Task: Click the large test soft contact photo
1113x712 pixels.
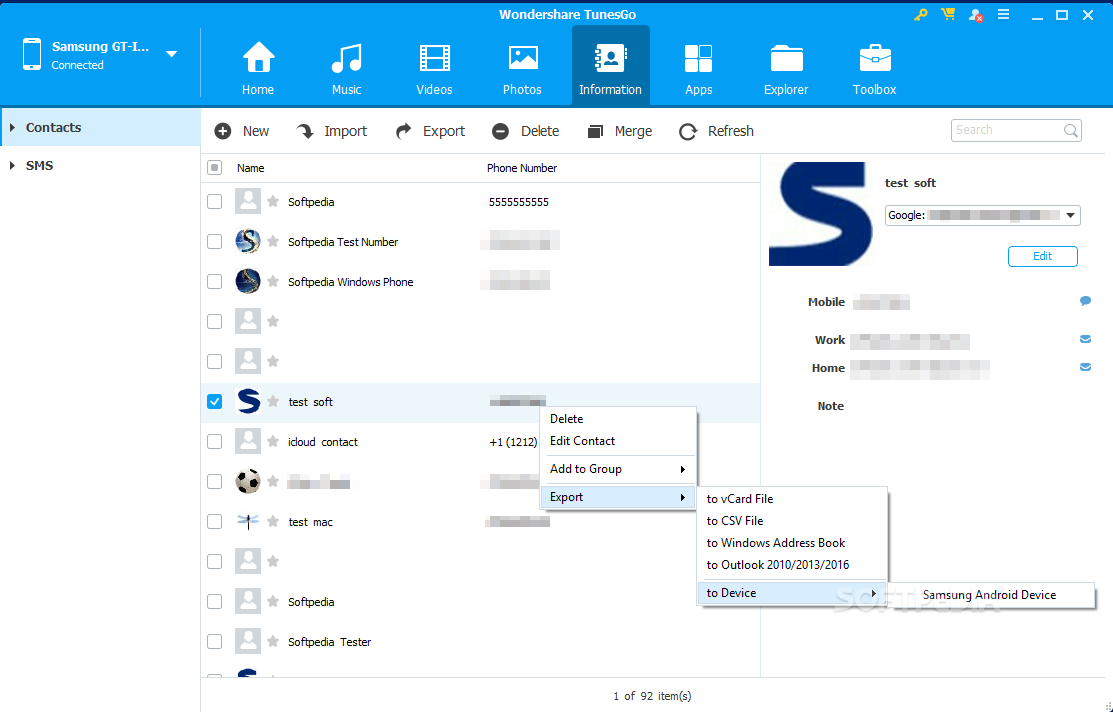Action: (821, 214)
